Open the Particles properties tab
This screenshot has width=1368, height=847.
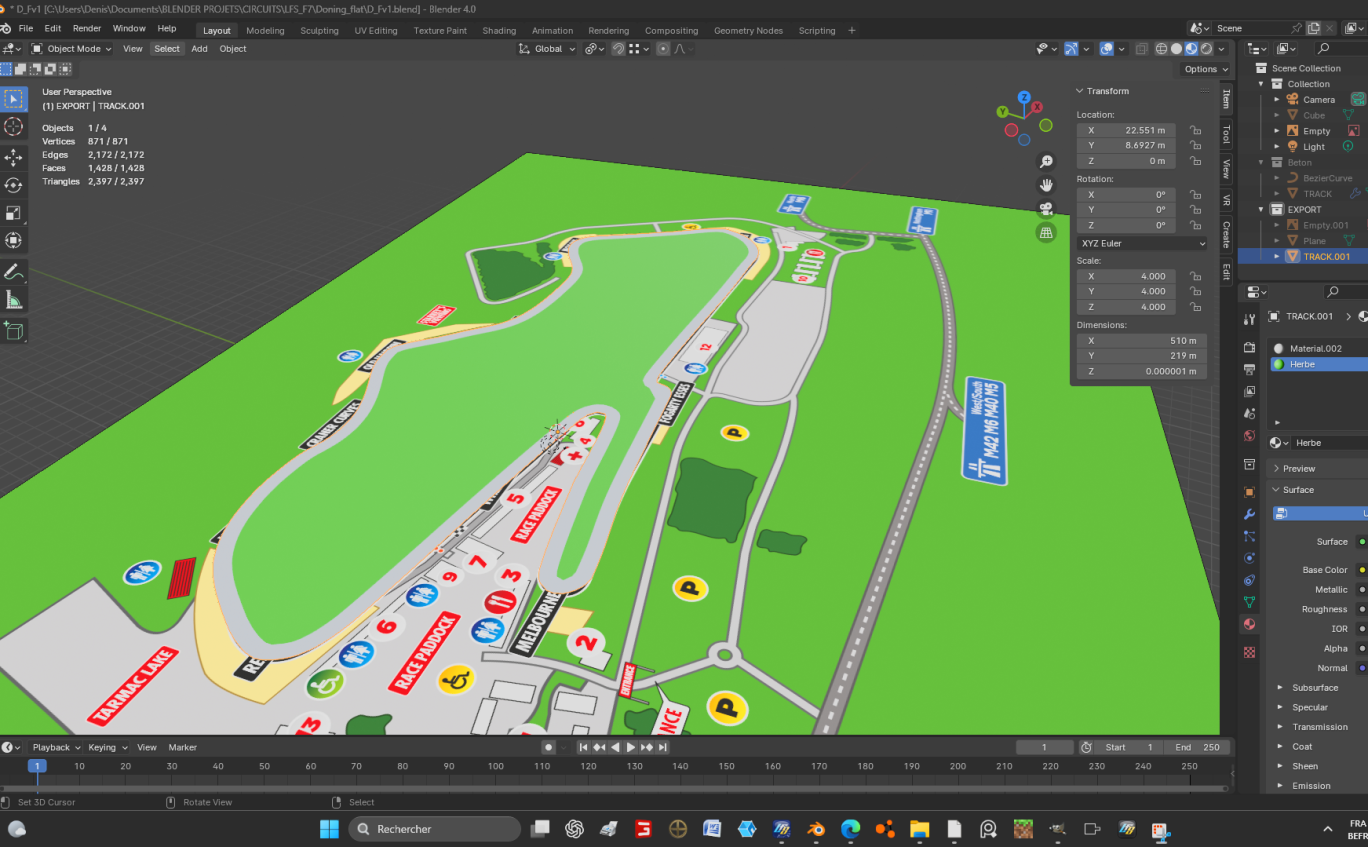(x=1249, y=536)
